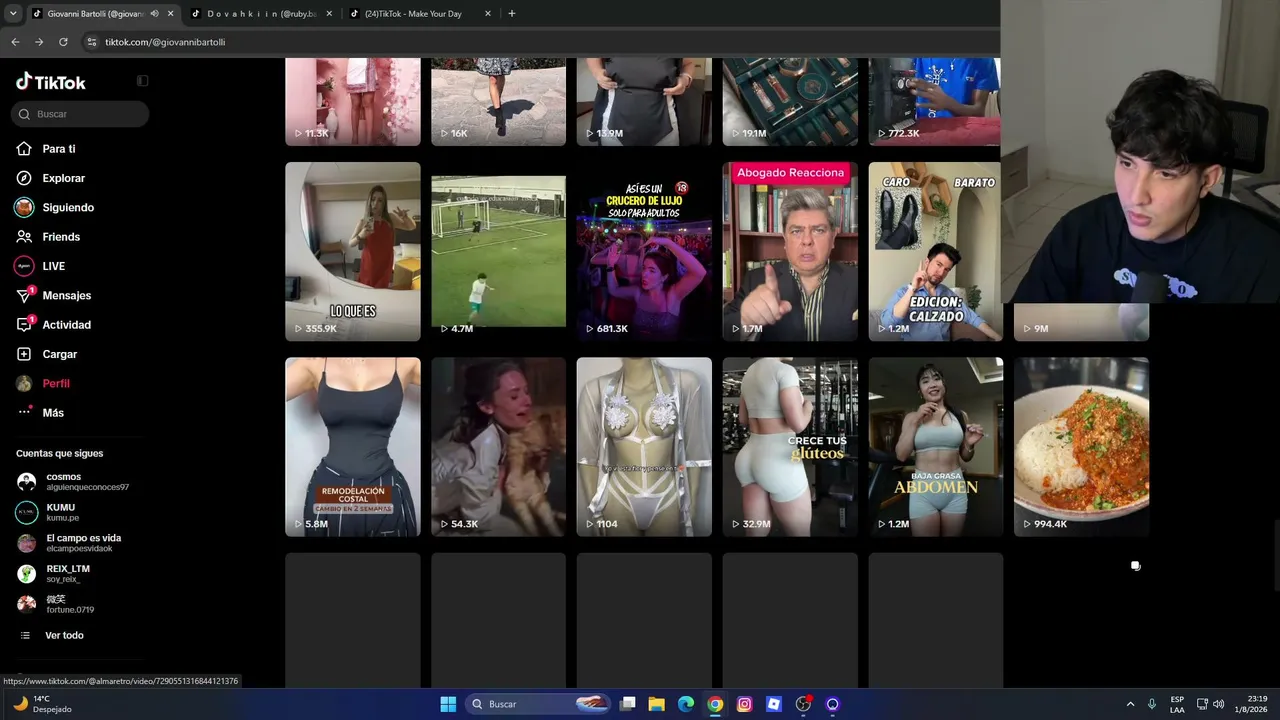Open the Perfil page
This screenshot has height=720, width=1280.
[x=56, y=383]
